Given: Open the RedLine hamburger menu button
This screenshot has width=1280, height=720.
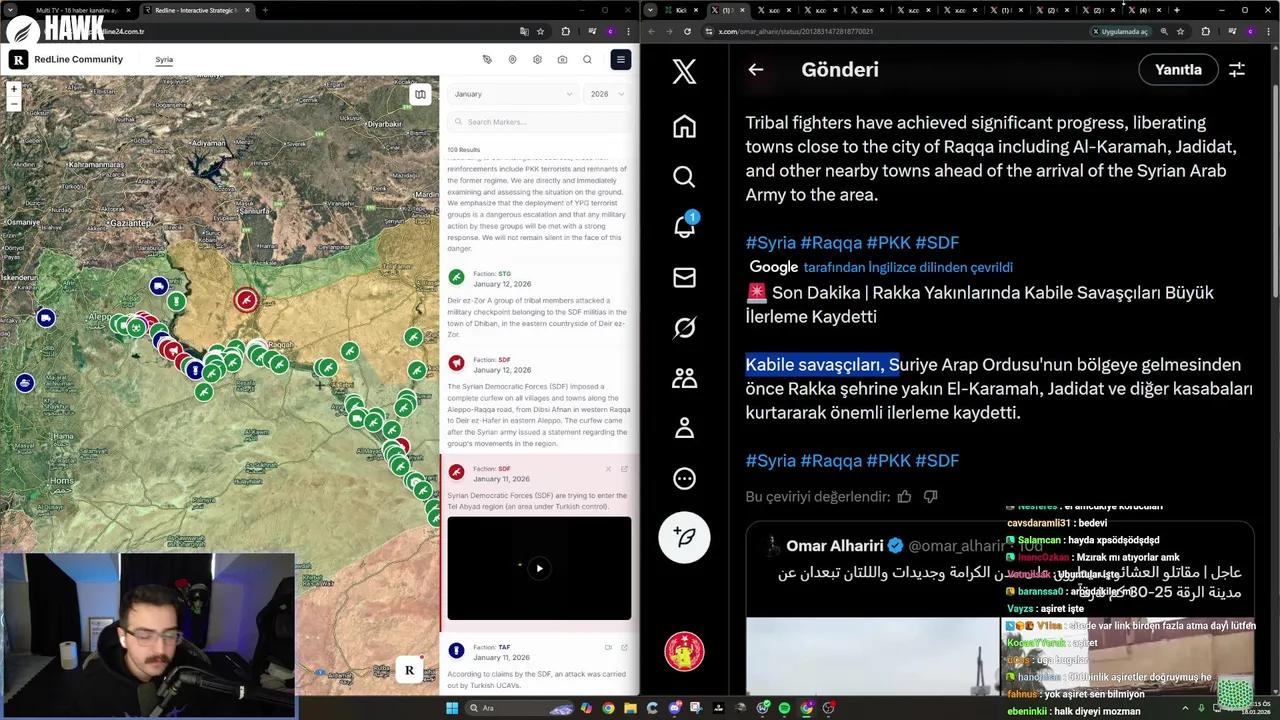Looking at the screenshot, I should tap(621, 59).
